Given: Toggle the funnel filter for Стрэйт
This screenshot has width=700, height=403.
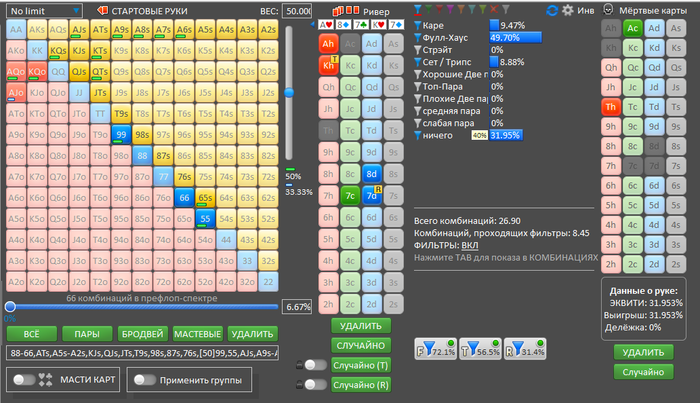Looking at the screenshot, I should click(418, 50).
